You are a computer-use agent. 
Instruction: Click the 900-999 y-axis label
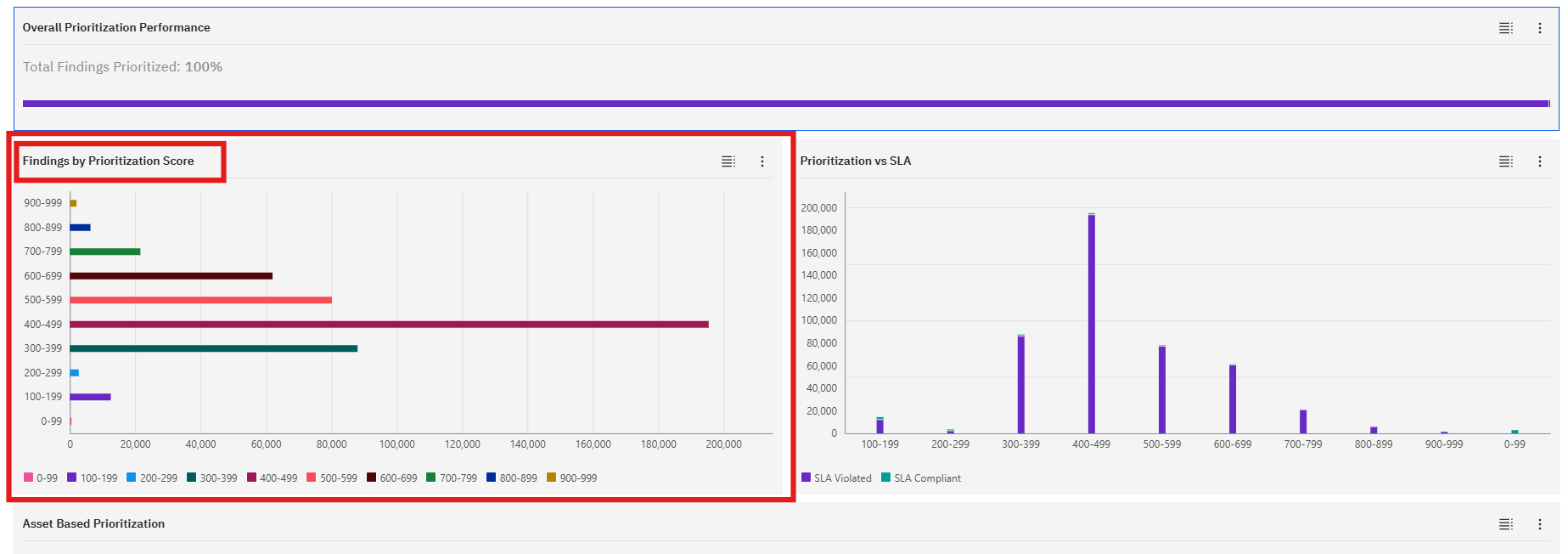coord(43,203)
